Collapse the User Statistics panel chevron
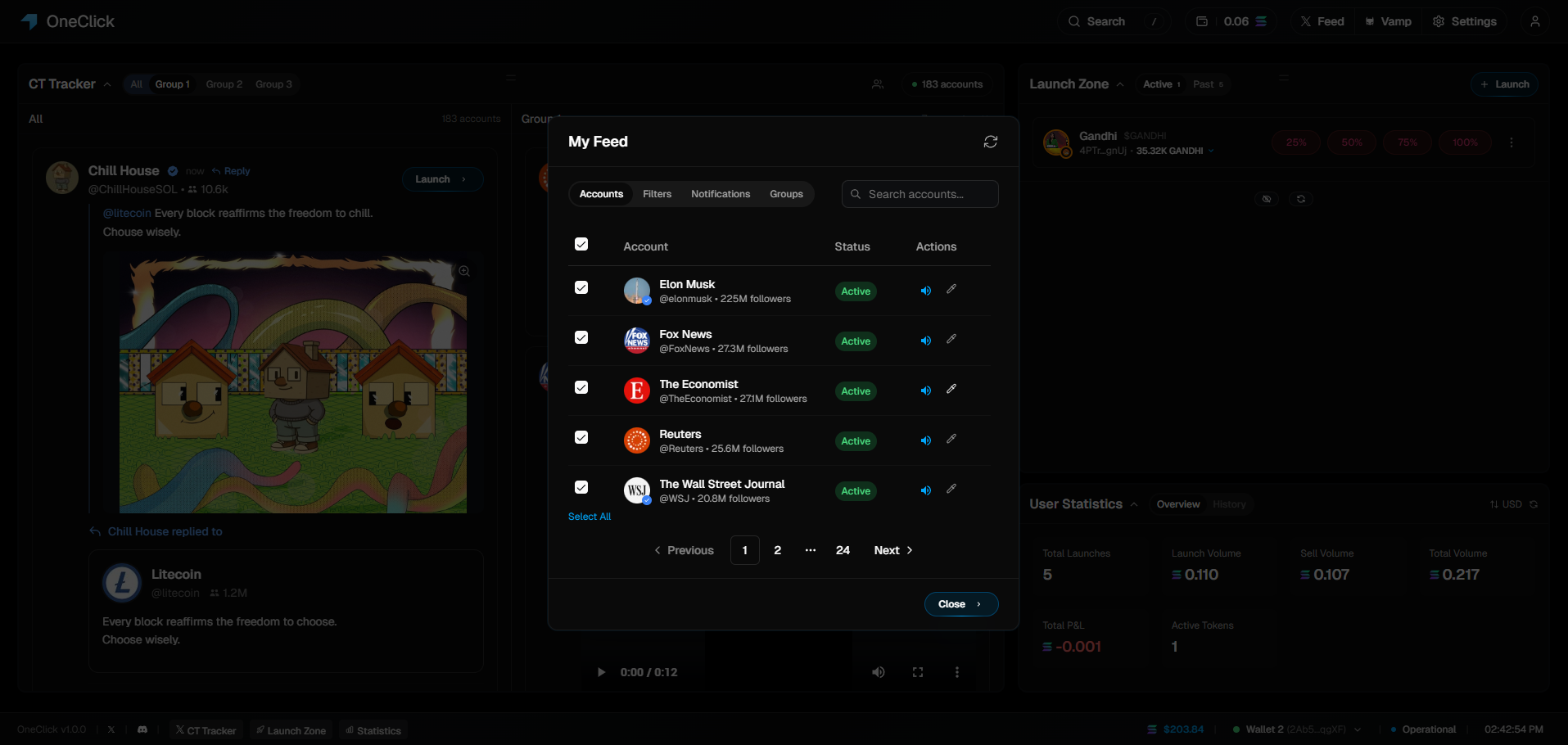Screen dimensions: 1568x745 [1134, 504]
